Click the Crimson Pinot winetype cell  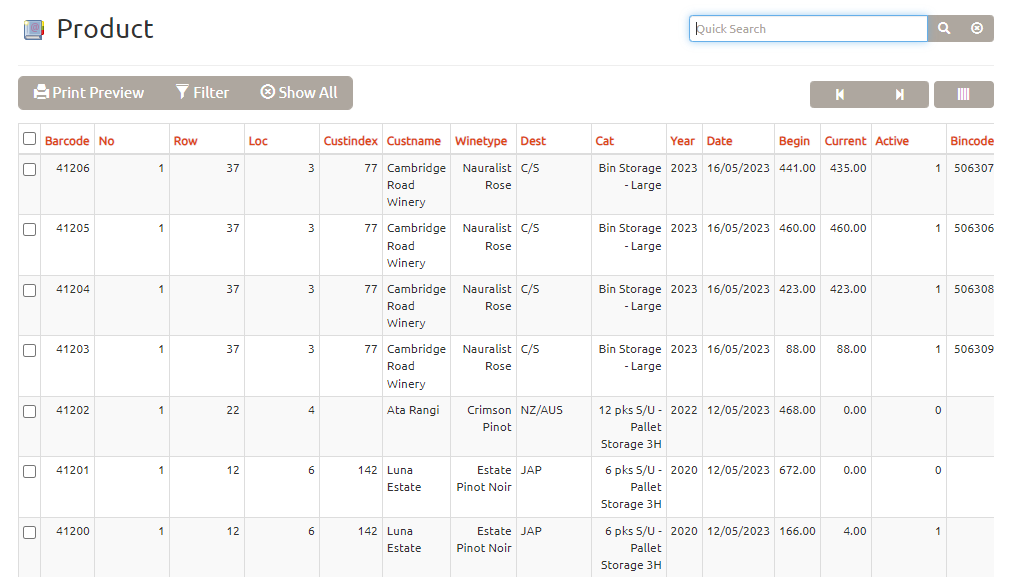click(490, 419)
